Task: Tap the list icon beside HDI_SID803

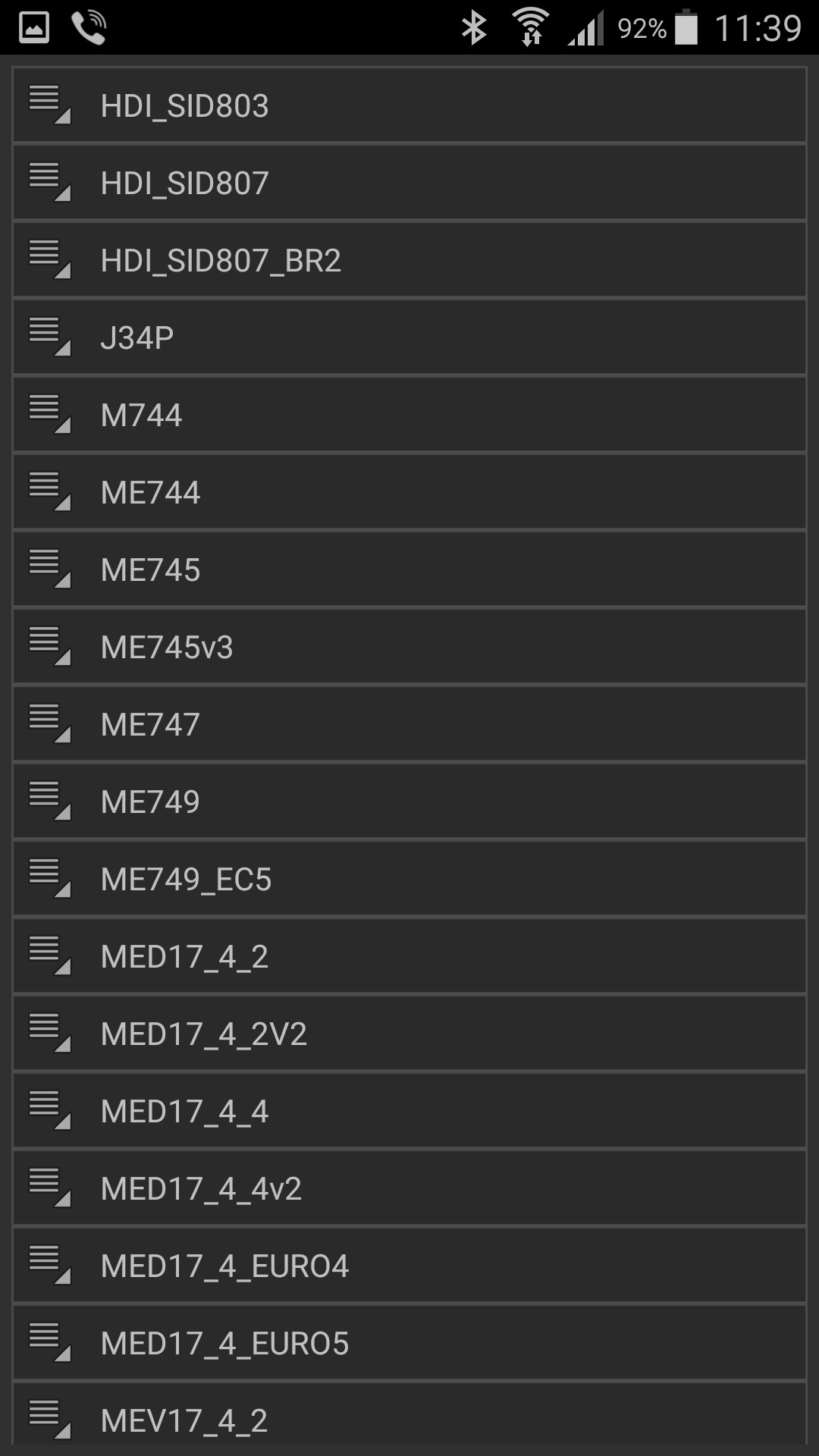Action: pyautogui.click(x=49, y=105)
